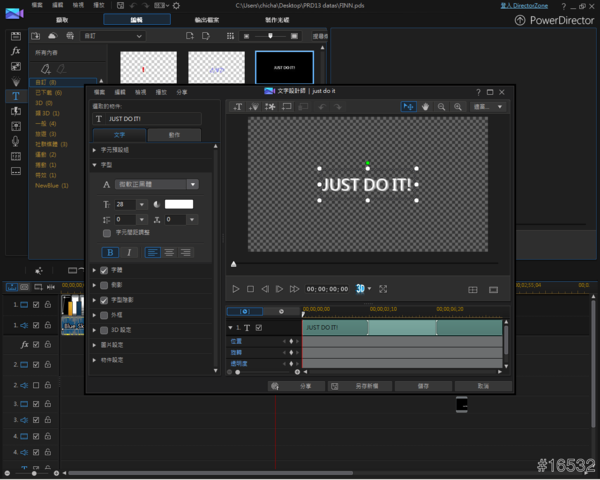Expand the 物件設定 section
The image size is (600, 480).
click(x=113, y=359)
